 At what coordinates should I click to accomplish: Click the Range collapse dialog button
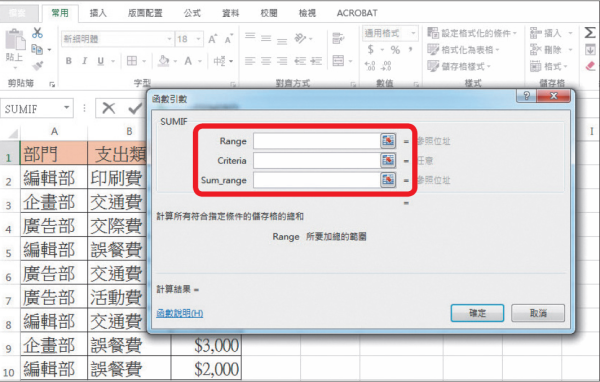click(x=388, y=141)
